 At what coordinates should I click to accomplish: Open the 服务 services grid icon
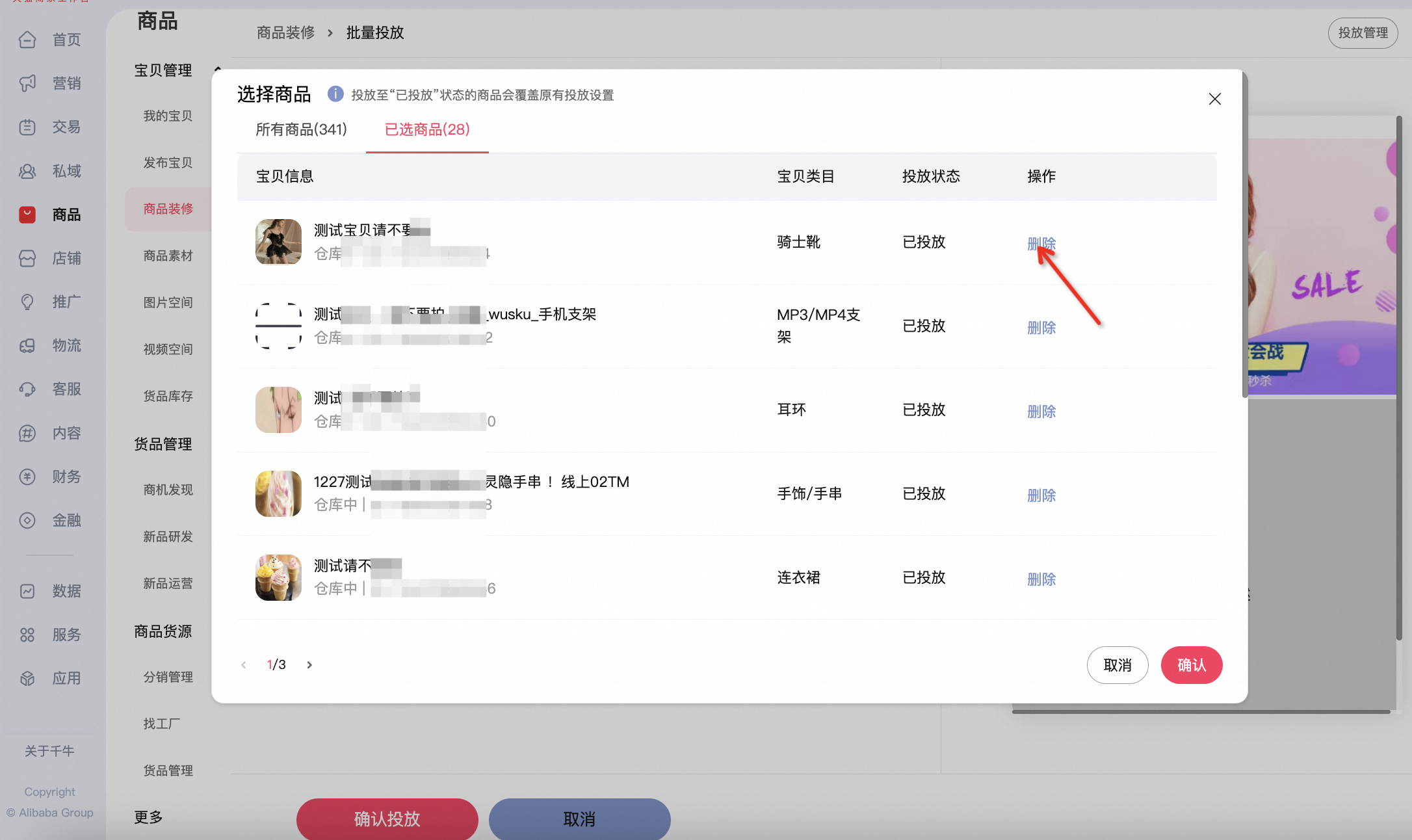pyautogui.click(x=27, y=635)
